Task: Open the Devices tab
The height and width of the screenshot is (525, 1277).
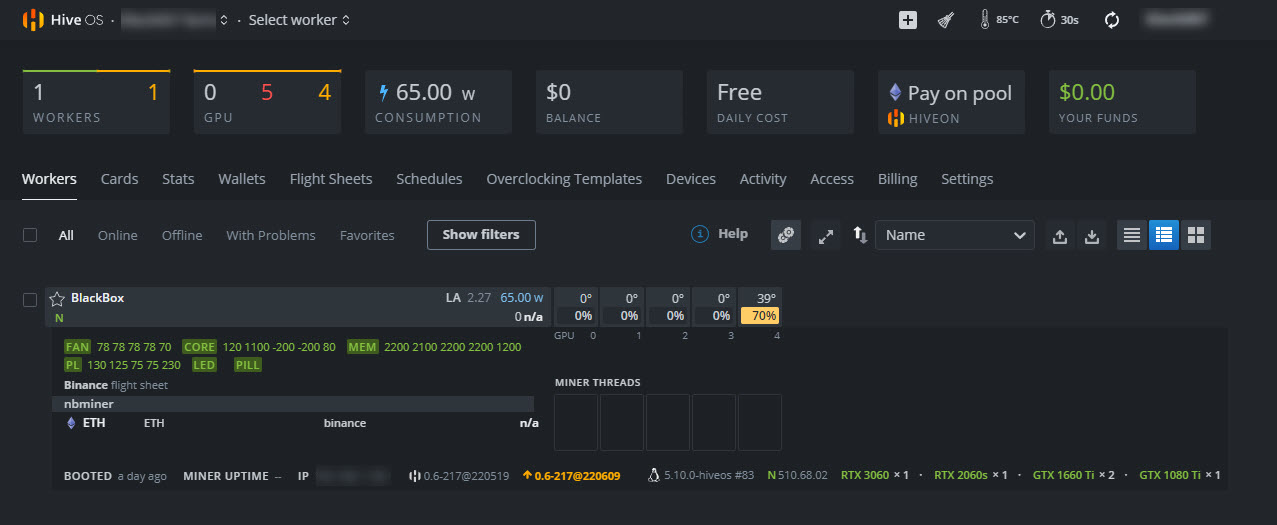Action: coord(691,179)
